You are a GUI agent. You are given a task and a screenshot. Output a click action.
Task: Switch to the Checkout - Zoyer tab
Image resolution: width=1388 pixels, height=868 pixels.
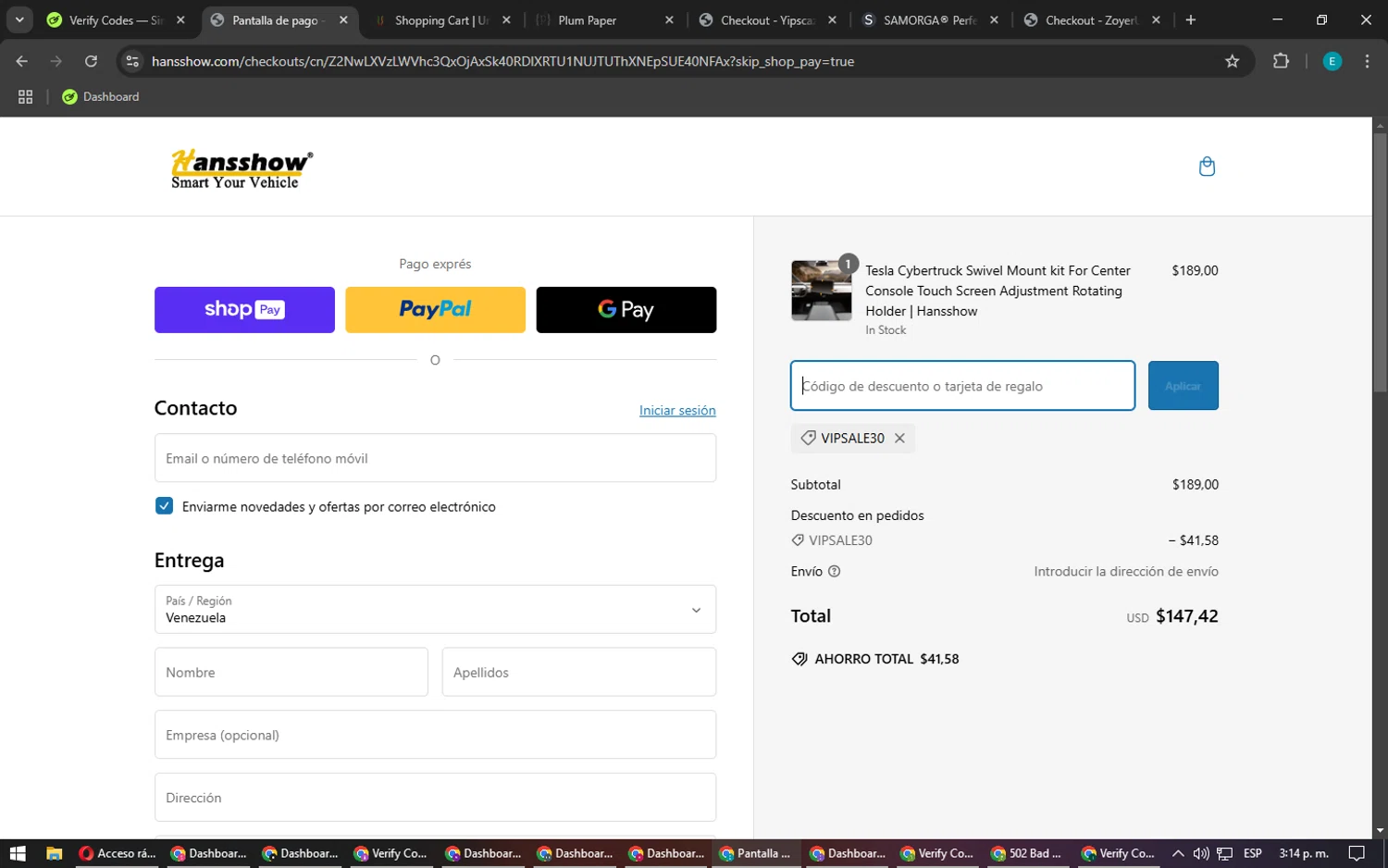[x=1092, y=20]
